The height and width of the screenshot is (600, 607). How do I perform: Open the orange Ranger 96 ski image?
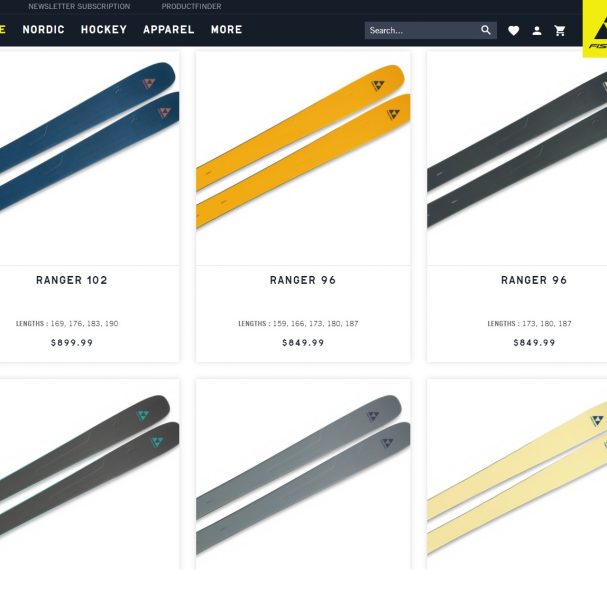(303, 158)
